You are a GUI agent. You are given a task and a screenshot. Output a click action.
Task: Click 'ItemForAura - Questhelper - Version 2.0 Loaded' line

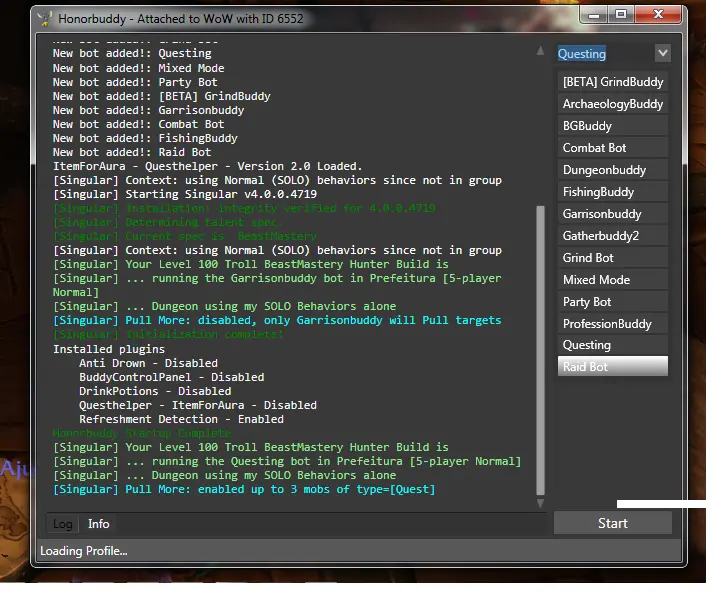point(207,166)
